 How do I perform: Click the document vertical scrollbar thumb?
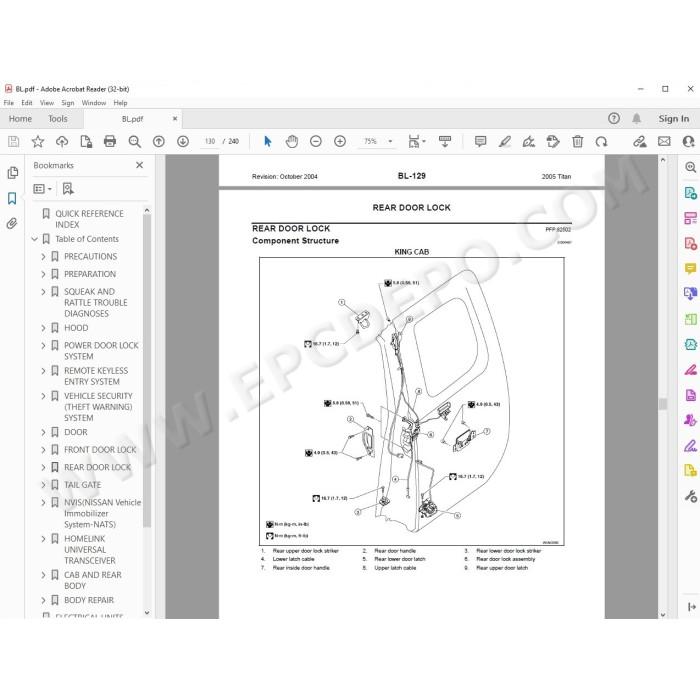click(663, 404)
